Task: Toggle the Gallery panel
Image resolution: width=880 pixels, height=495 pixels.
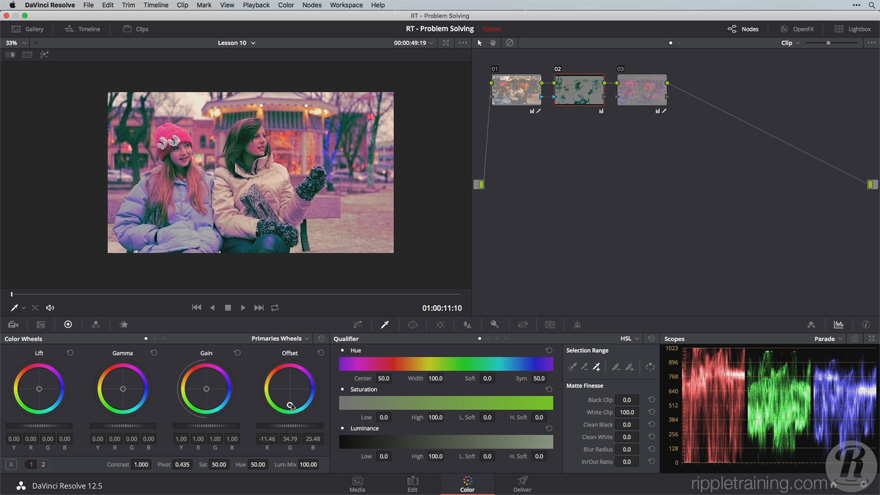Action: coord(28,29)
